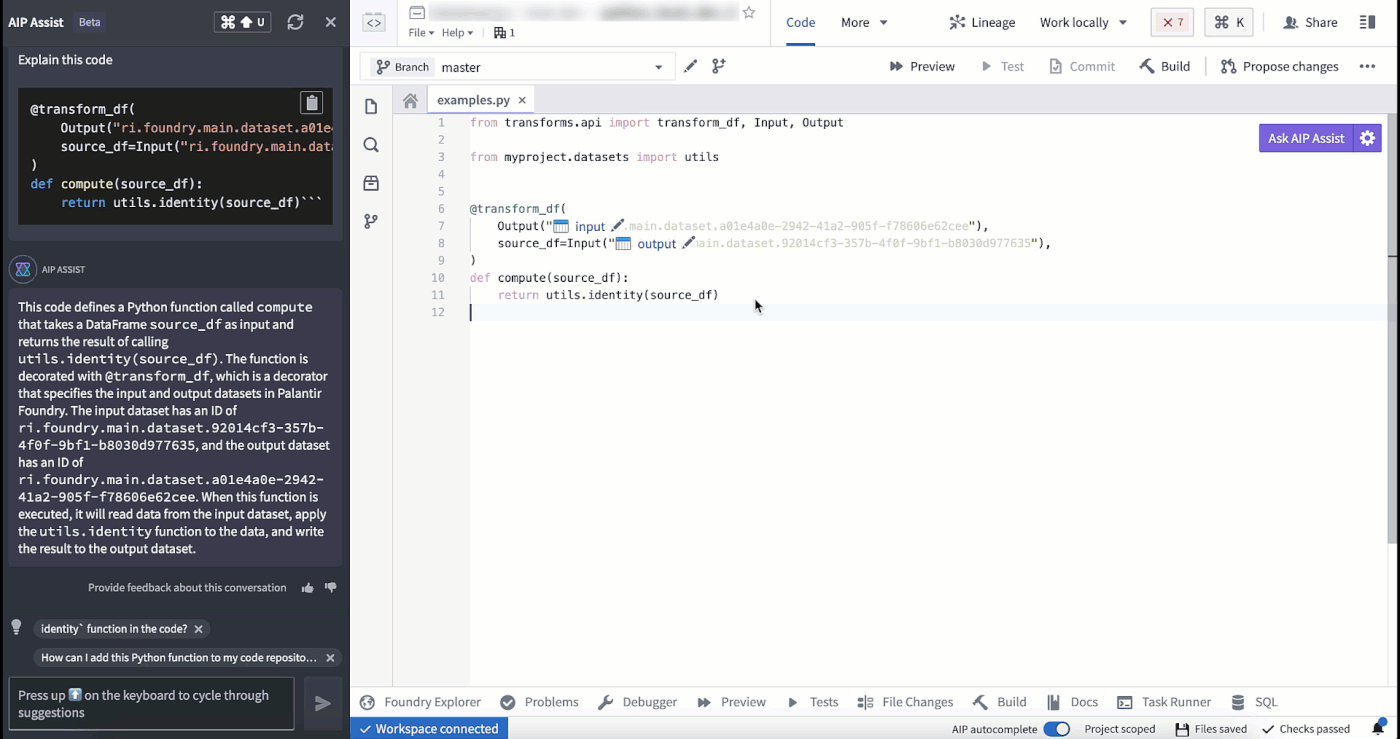This screenshot has height=739, width=1400.
Task: Open the Task Runner bottom tab
Action: (1164, 702)
